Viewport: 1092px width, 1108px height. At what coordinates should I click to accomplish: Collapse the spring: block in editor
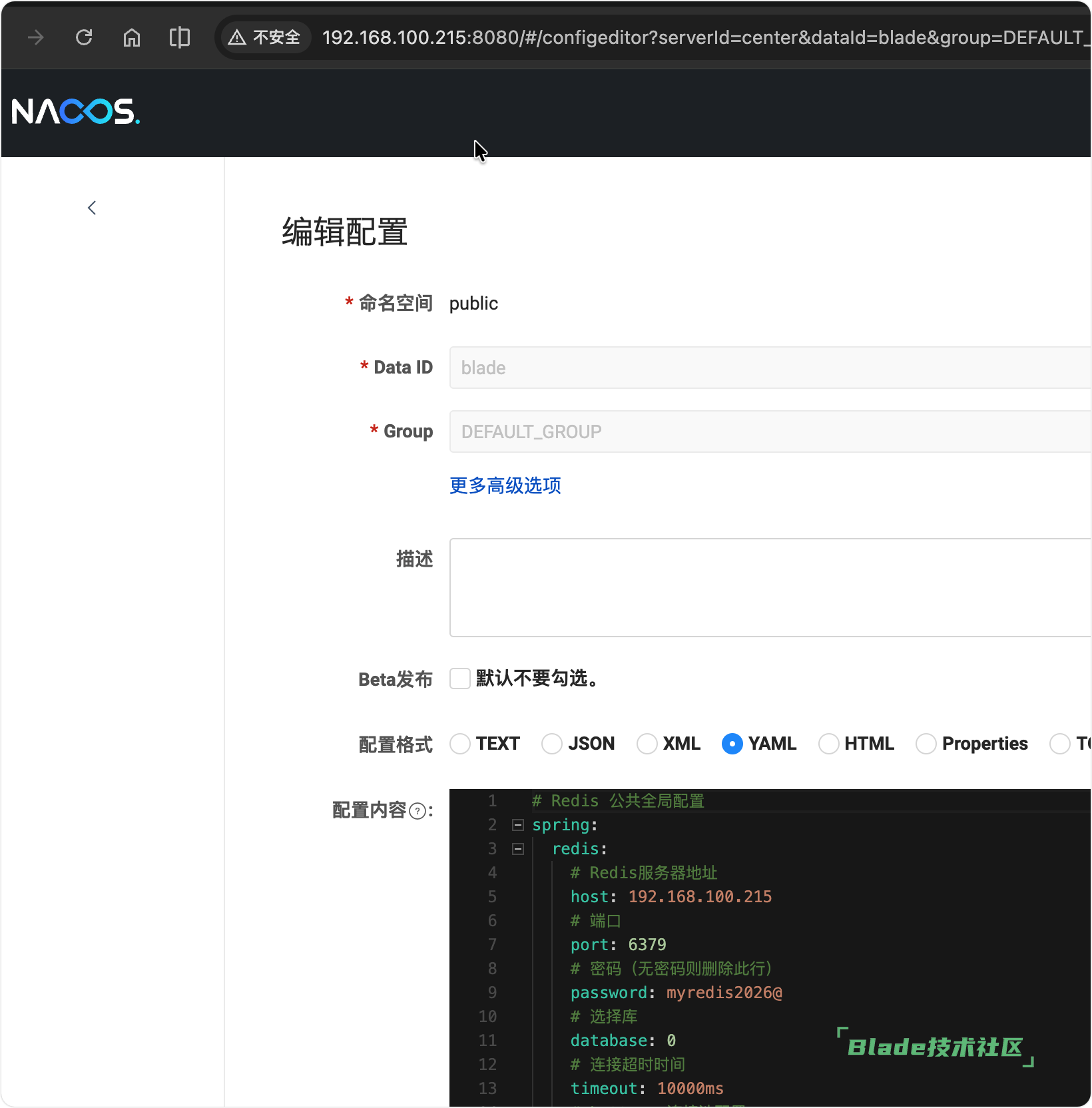[x=518, y=826]
